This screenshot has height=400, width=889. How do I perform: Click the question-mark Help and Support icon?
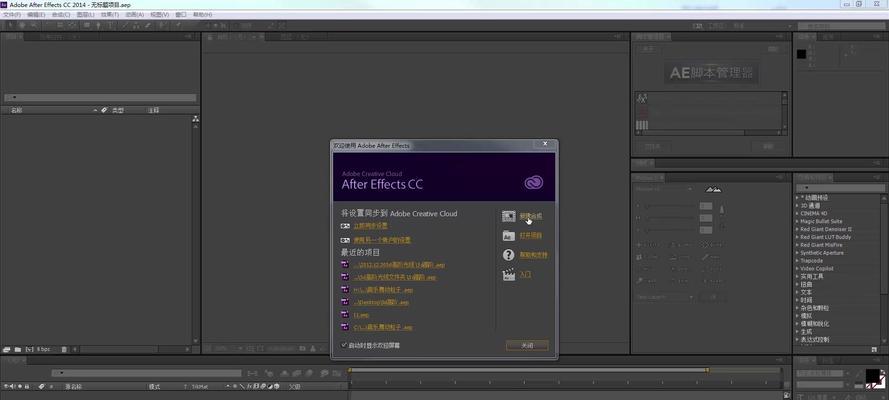509,255
